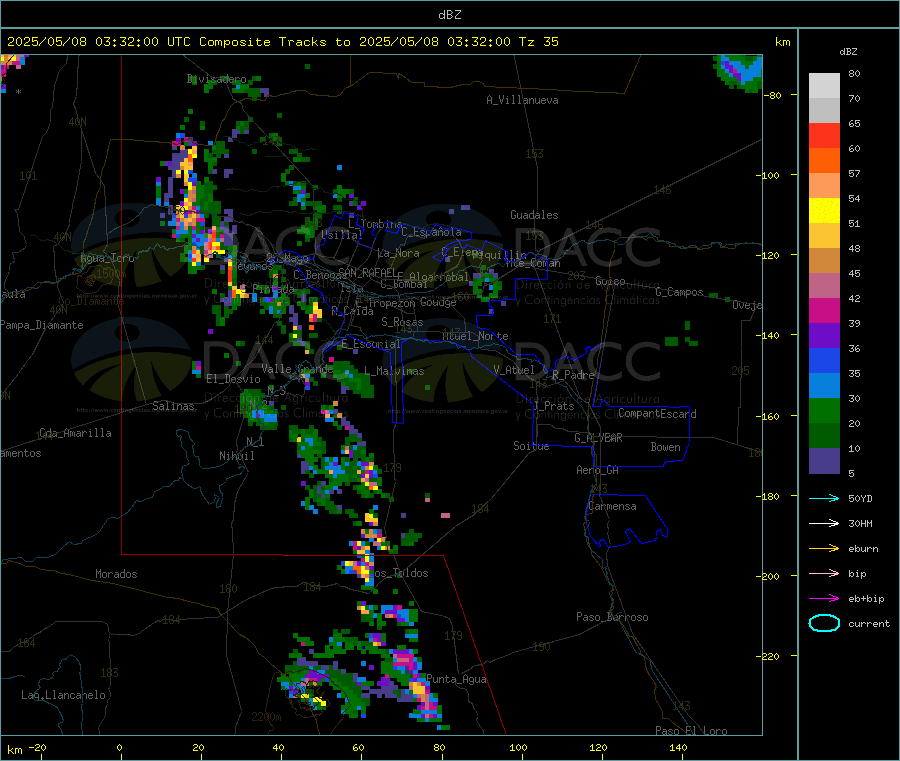Click the 'Paso_El_Loro' map label
Screen dimensions: 900x761
[691, 731]
